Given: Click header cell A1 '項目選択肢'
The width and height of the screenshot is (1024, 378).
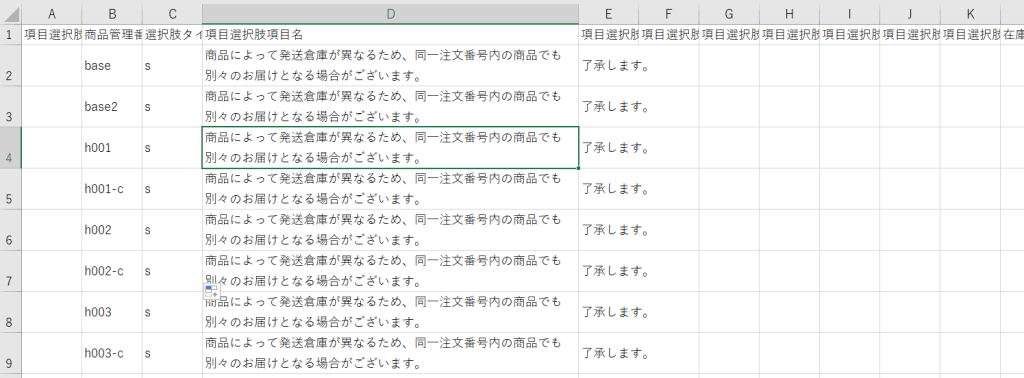Looking at the screenshot, I should pyautogui.click(x=52, y=34).
